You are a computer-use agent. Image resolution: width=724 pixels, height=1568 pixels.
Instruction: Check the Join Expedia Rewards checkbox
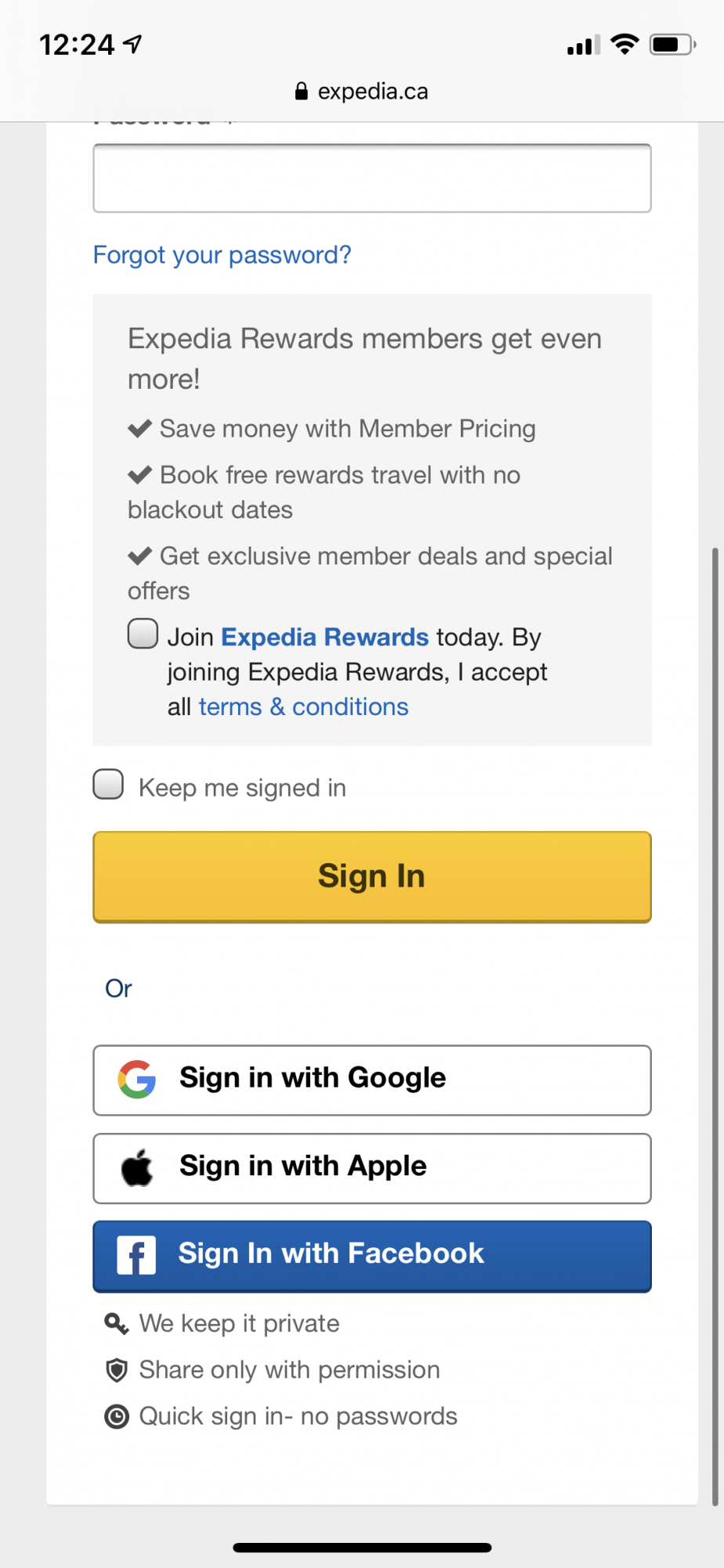[143, 633]
